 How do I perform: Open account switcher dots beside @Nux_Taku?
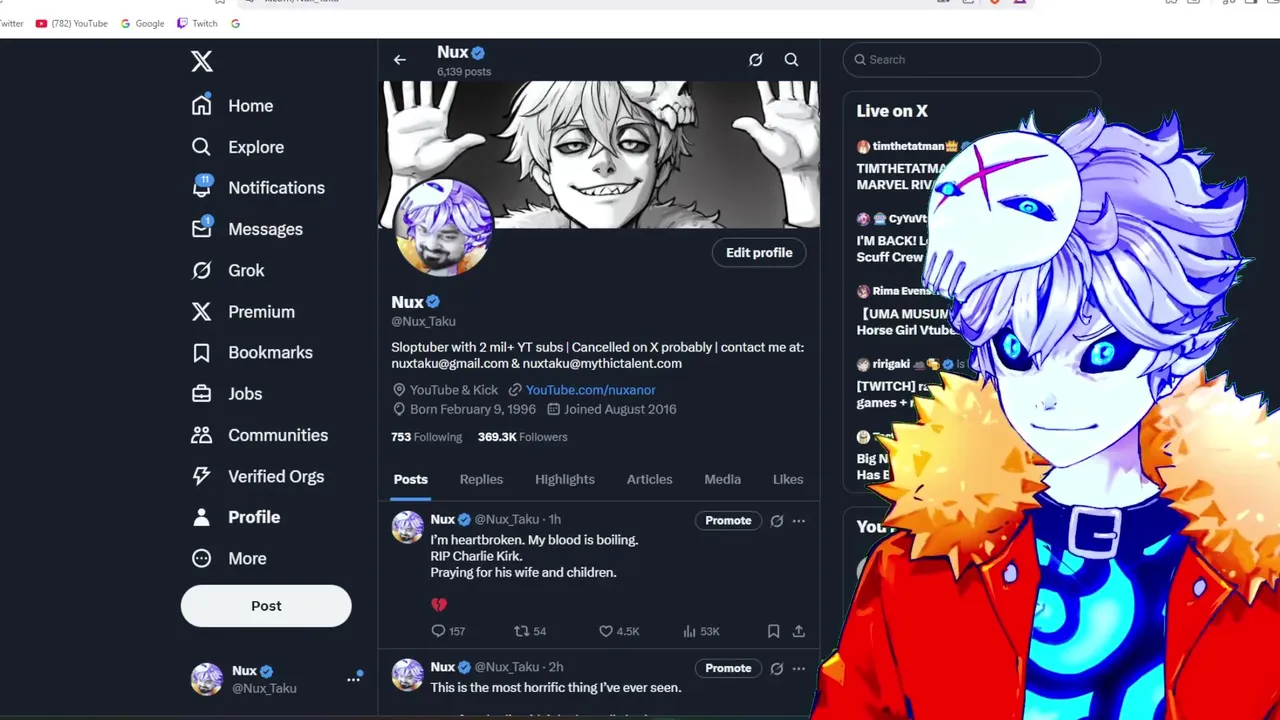point(353,679)
